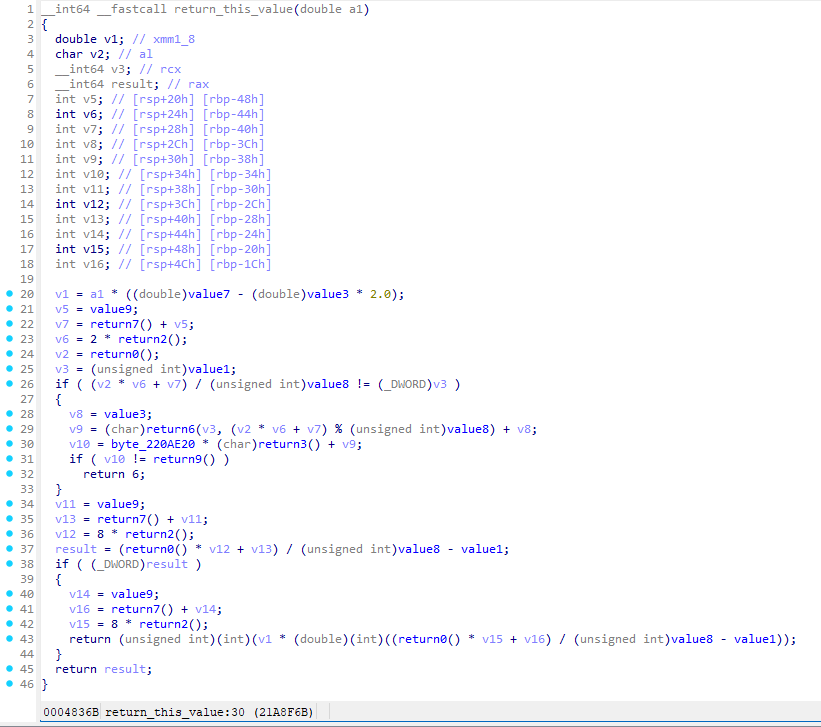Click the opening brace on line 27
This screenshot has width=821, height=727.
59,399
